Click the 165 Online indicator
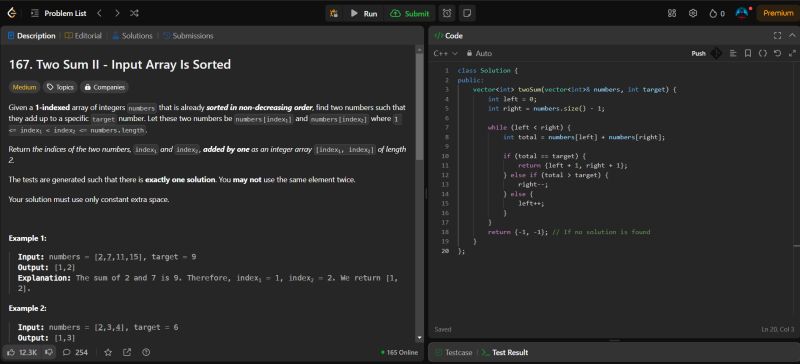This screenshot has height=364, width=800. click(399, 352)
